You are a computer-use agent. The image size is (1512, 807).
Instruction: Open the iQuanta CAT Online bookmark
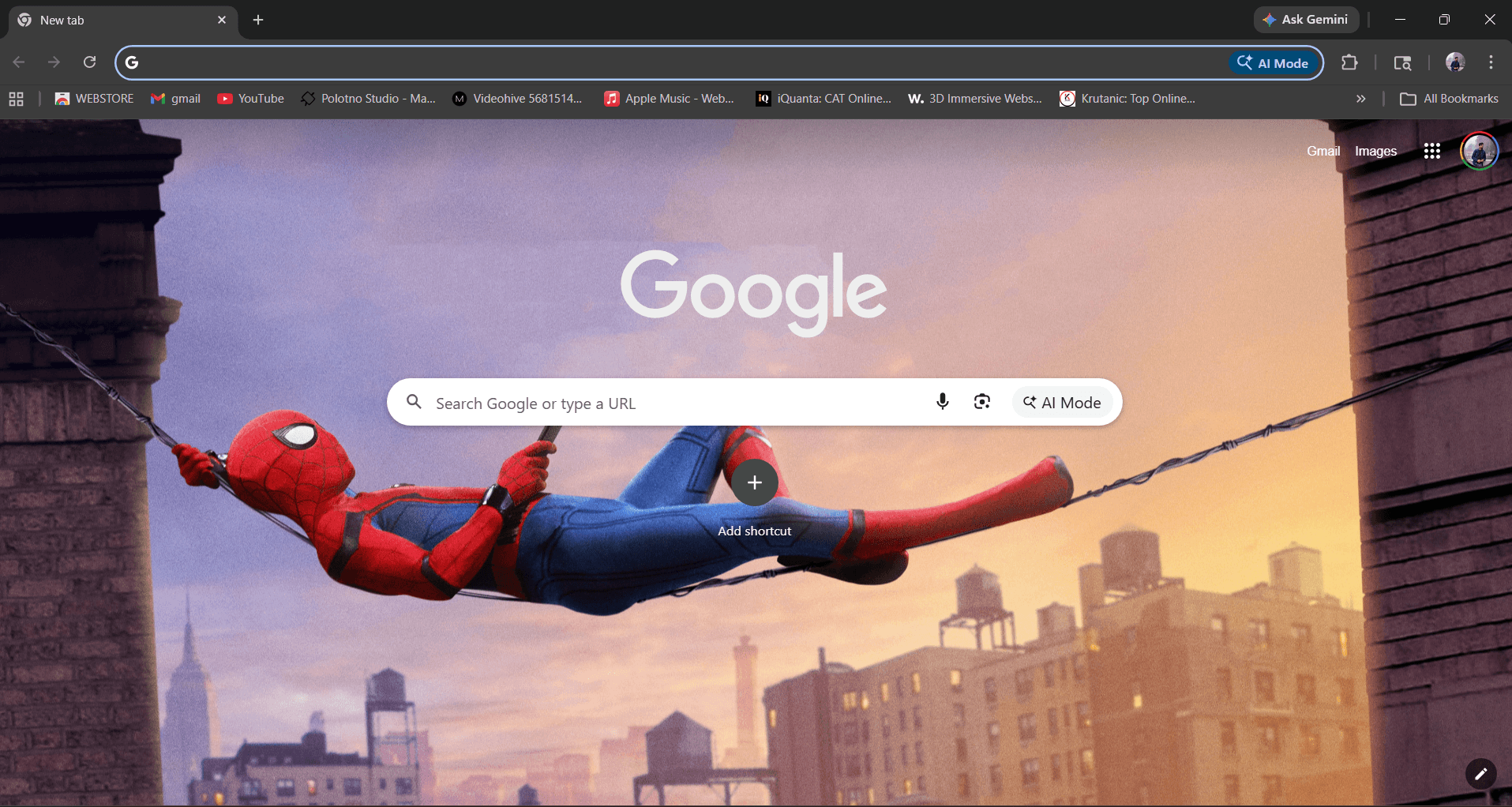coord(824,99)
